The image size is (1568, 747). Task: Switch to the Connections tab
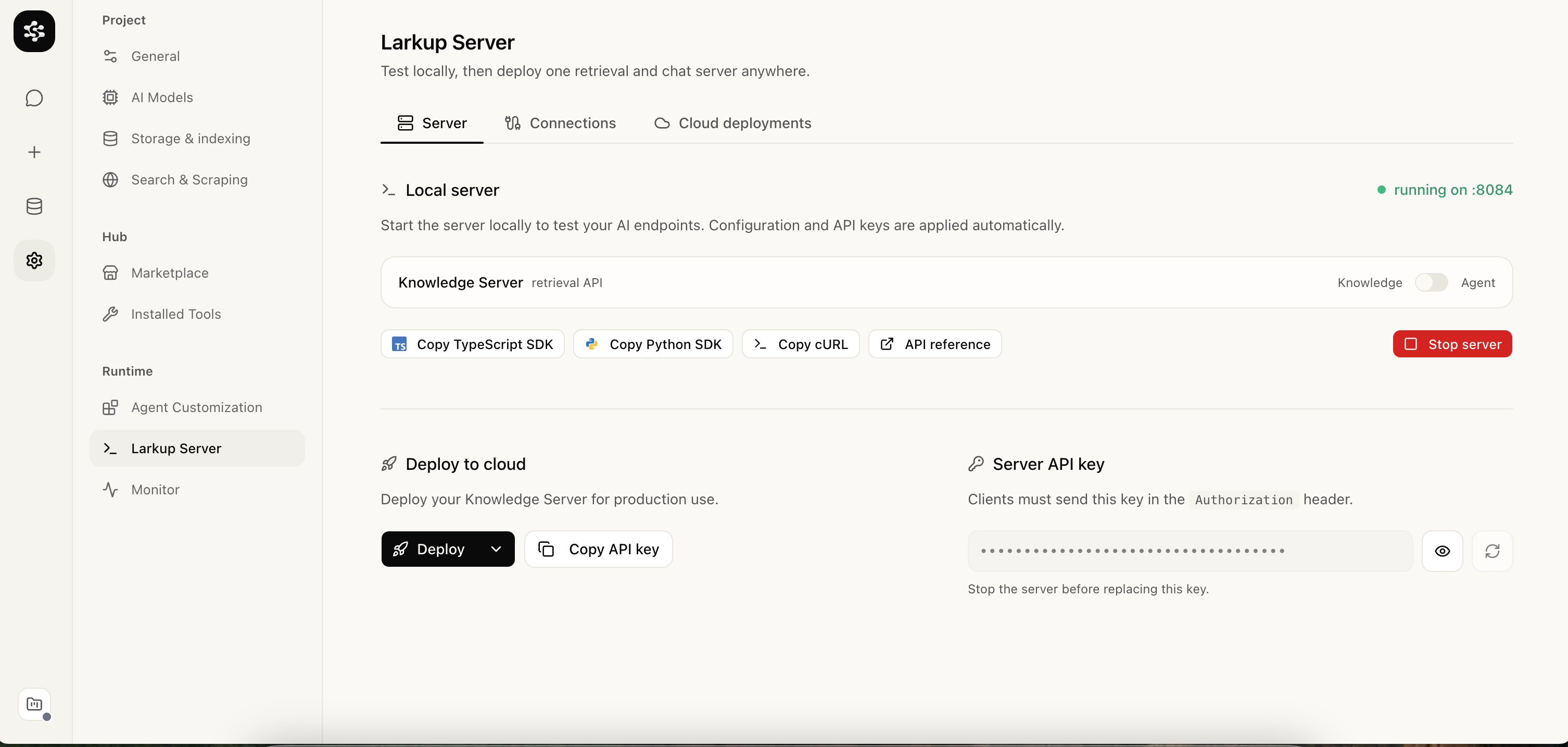click(560, 123)
